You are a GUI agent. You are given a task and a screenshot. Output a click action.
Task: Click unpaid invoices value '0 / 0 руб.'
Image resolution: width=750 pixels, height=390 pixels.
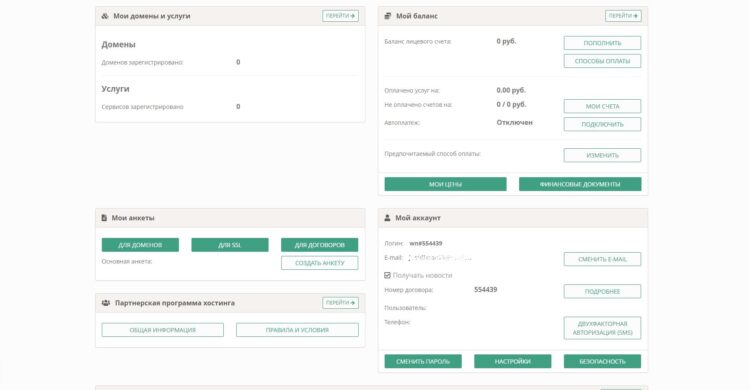tap(511, 104)
